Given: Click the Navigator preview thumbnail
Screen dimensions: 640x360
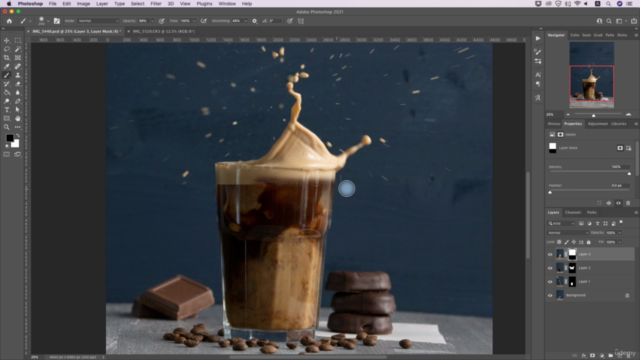Looking at the screenshot, I should coord(591,74).
